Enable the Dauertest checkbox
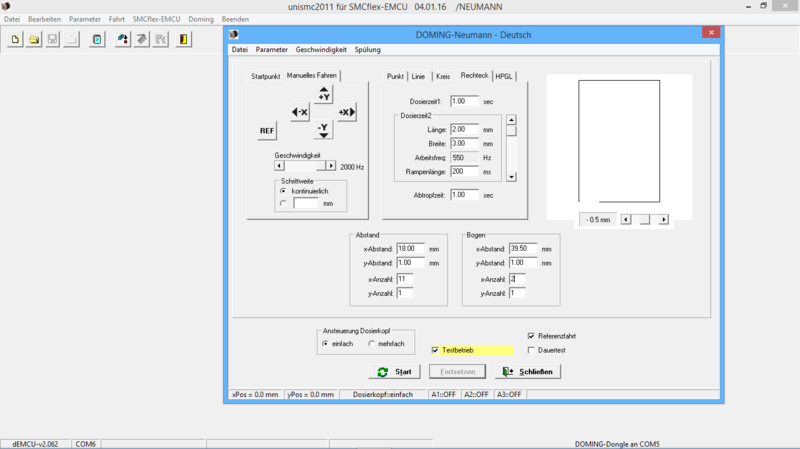Image resolution: width=800 pixels, height=449 pixels. [531, 350]
